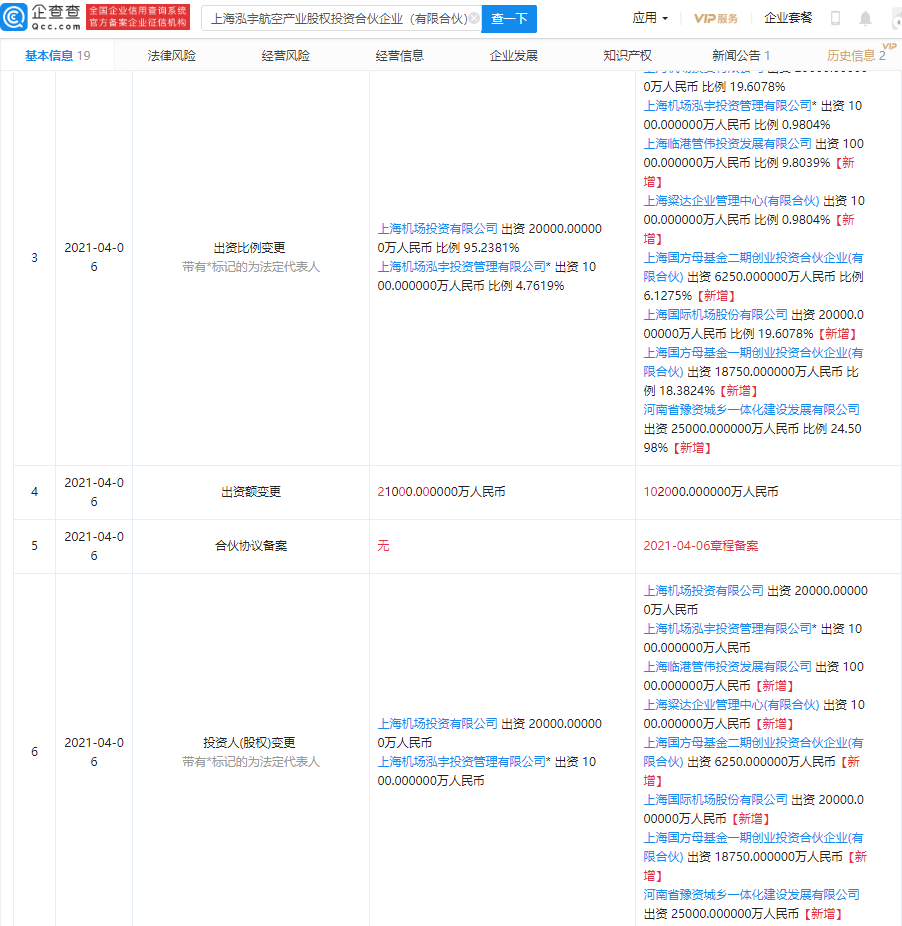
Task: Open 上海机场泓宇投资管理有限公司 link in row 6 after-change column
Action: [728, 628]
